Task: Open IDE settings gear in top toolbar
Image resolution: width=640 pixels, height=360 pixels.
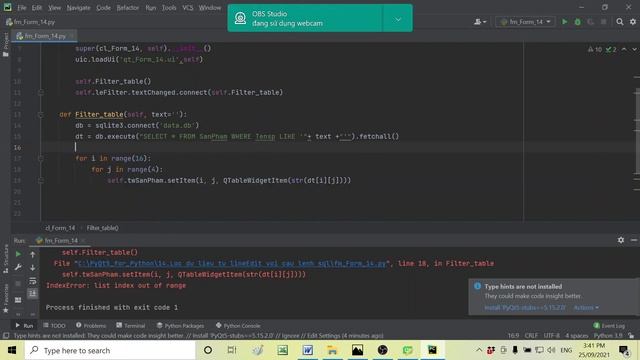Action: click(633, 22)
